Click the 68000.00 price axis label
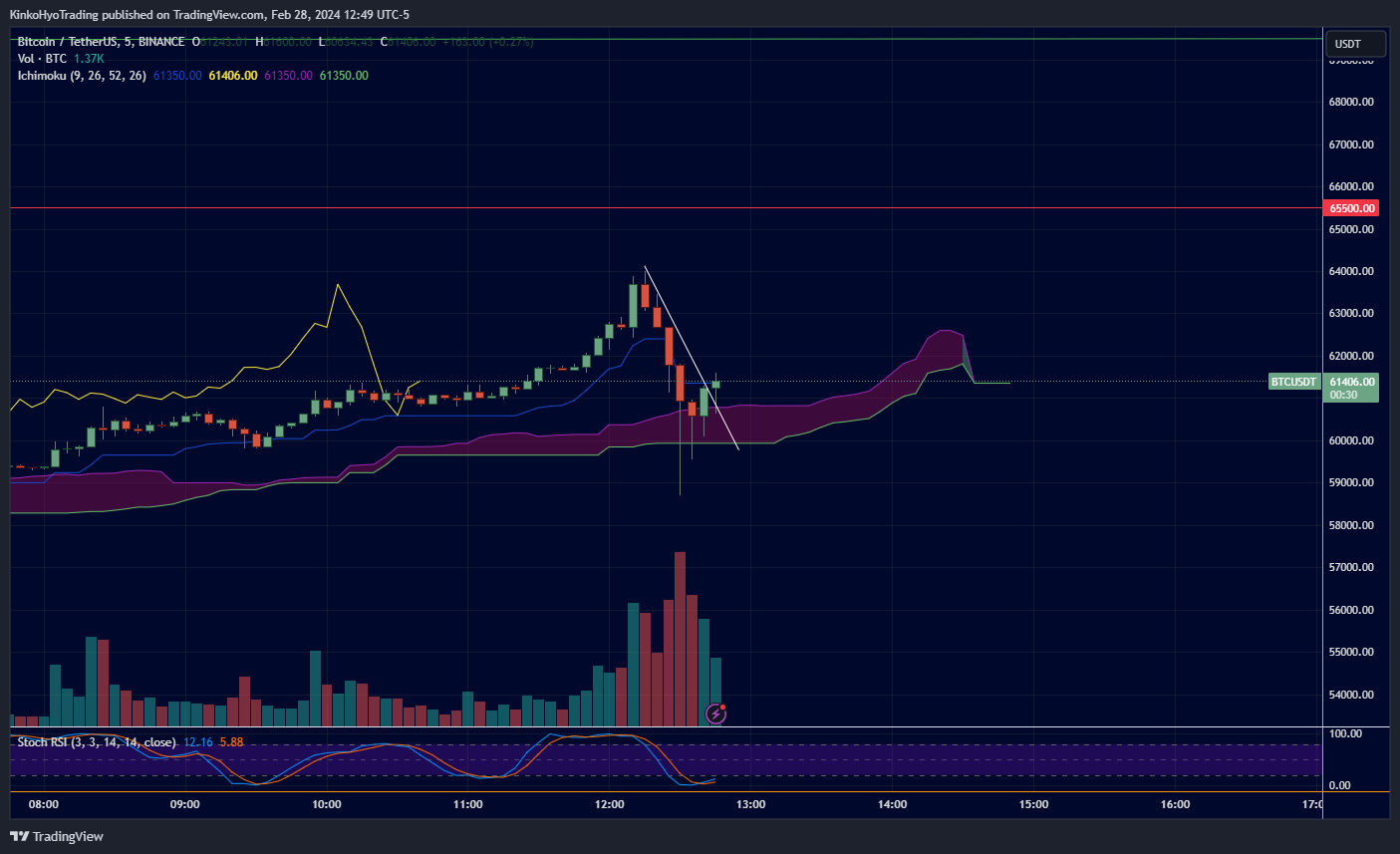1400x854 pixels. (1352, 102)
